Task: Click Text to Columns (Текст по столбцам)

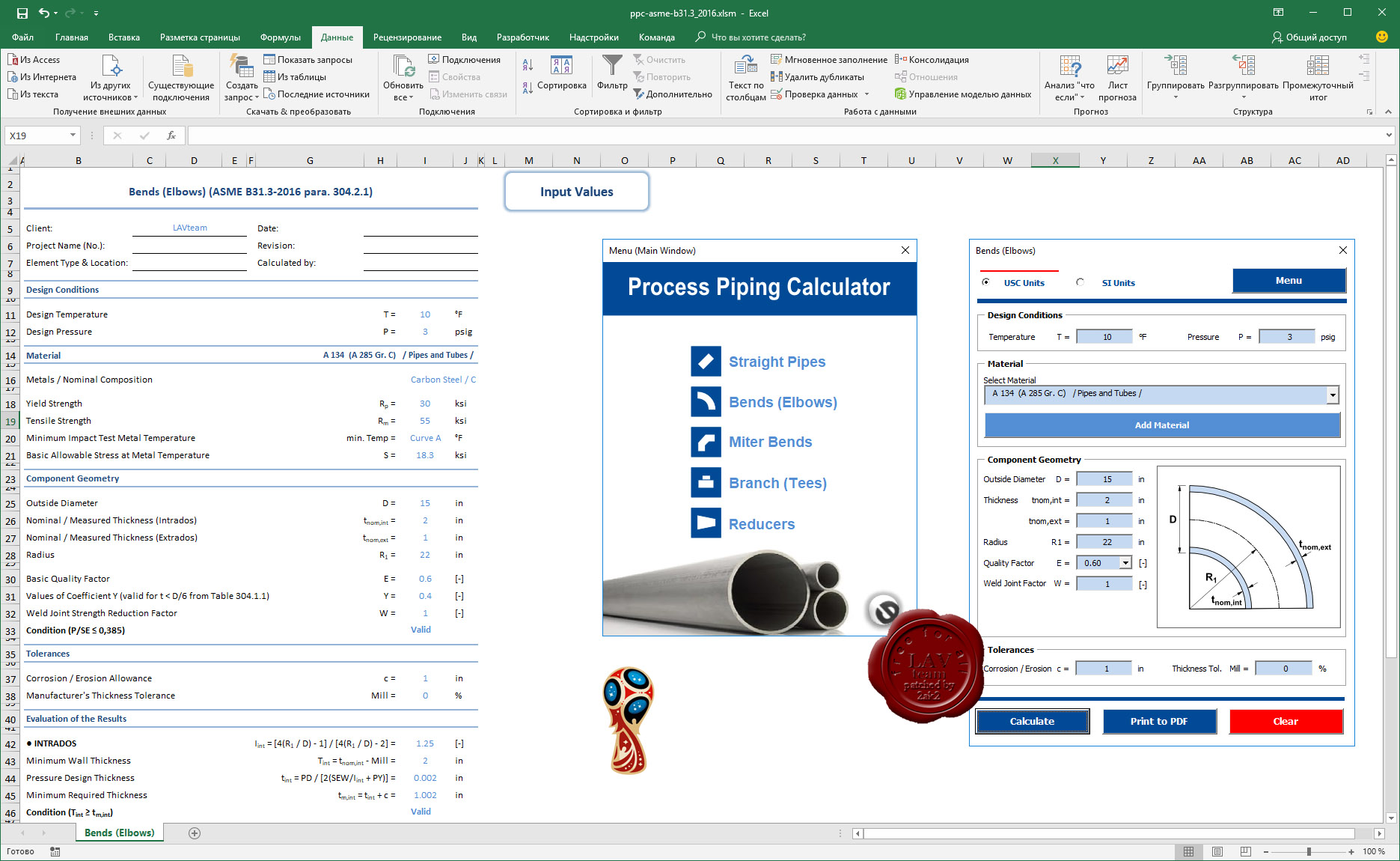Action: coord(746,78)
